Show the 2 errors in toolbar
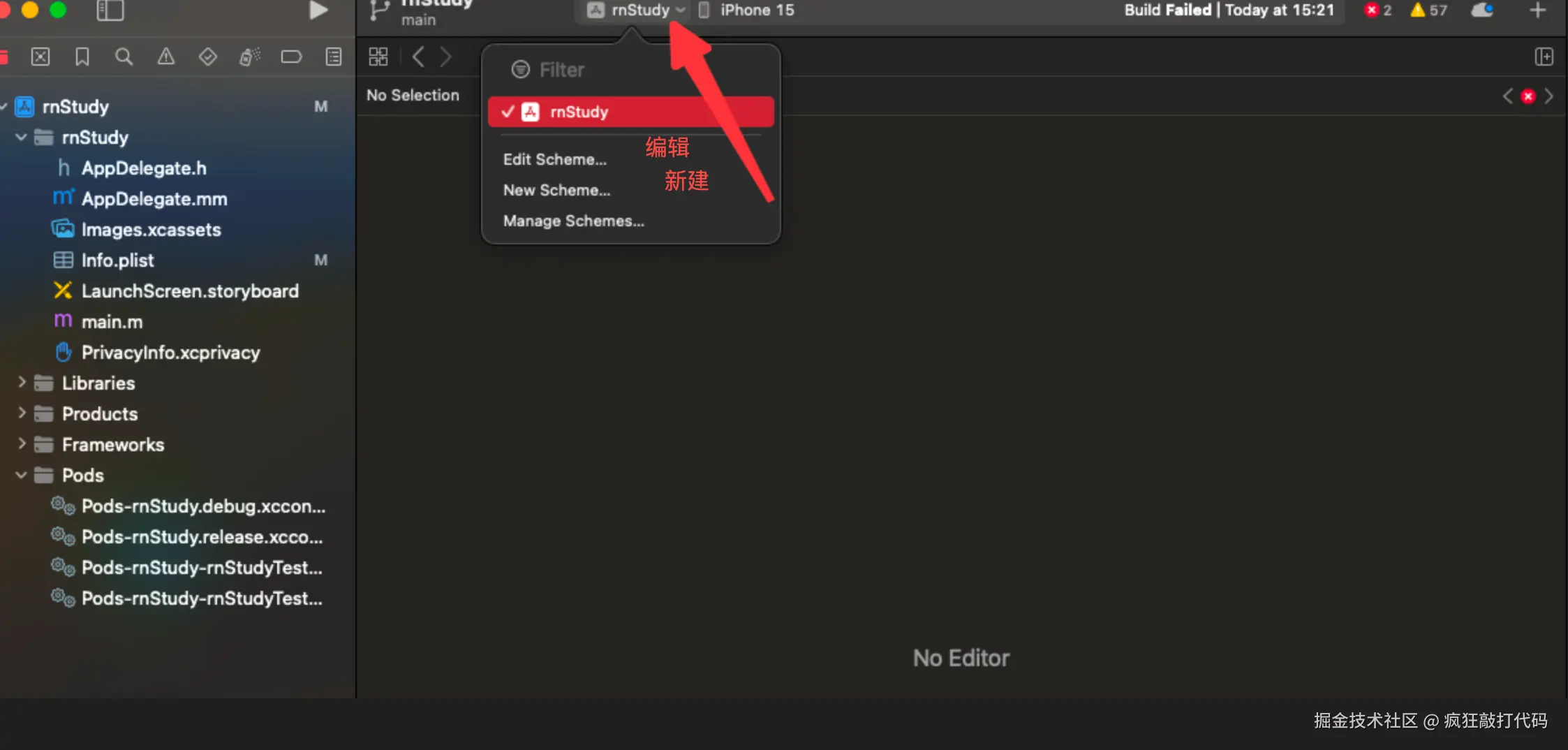Viewport: 1568px width, 750px height. click(1378, 10)
